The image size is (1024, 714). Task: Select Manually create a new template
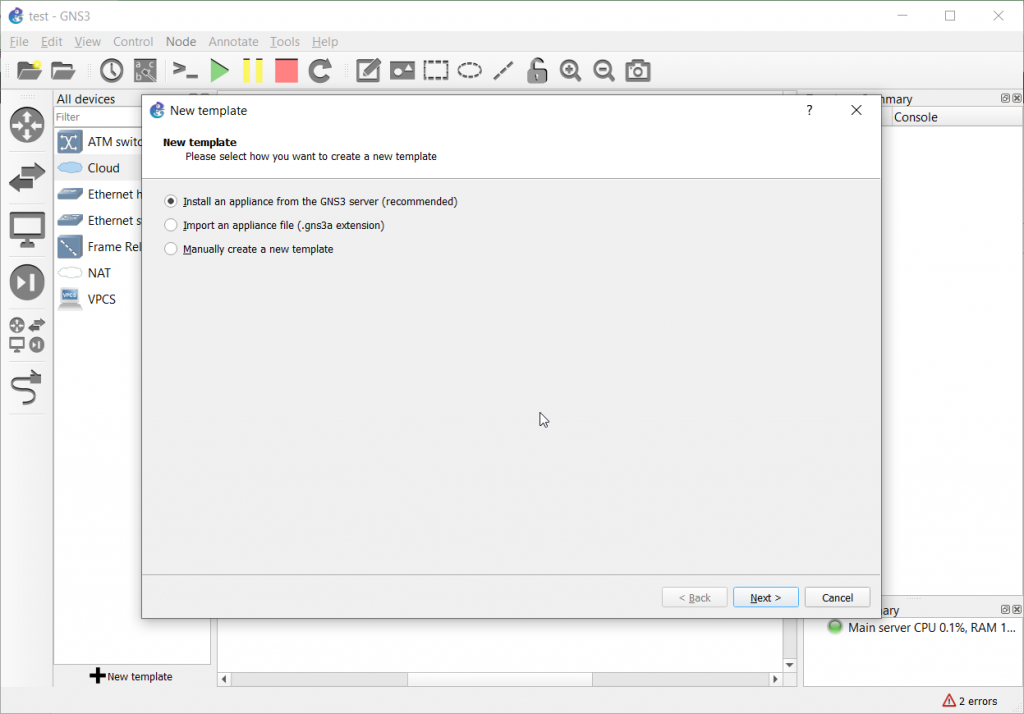pos(249,249)
